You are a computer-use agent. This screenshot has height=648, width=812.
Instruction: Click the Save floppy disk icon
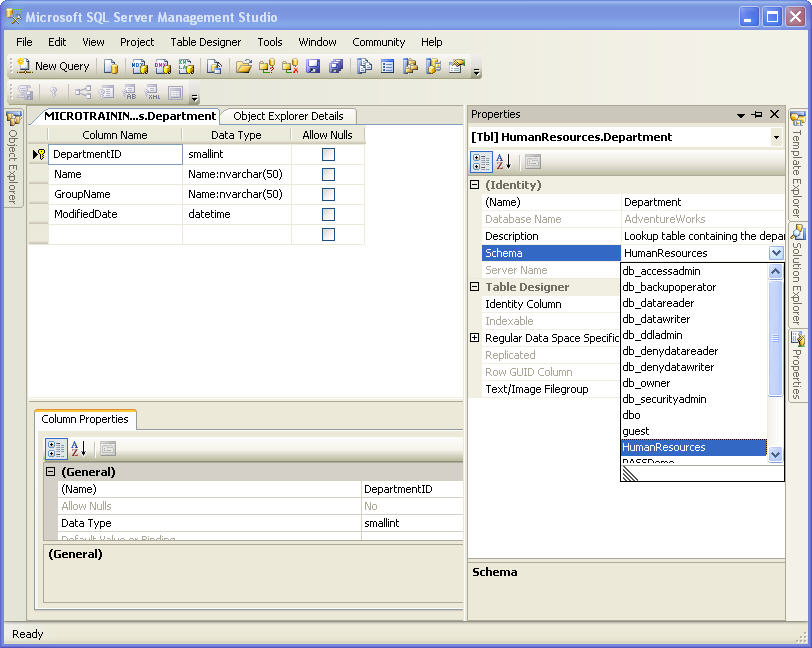pos(313,66)
